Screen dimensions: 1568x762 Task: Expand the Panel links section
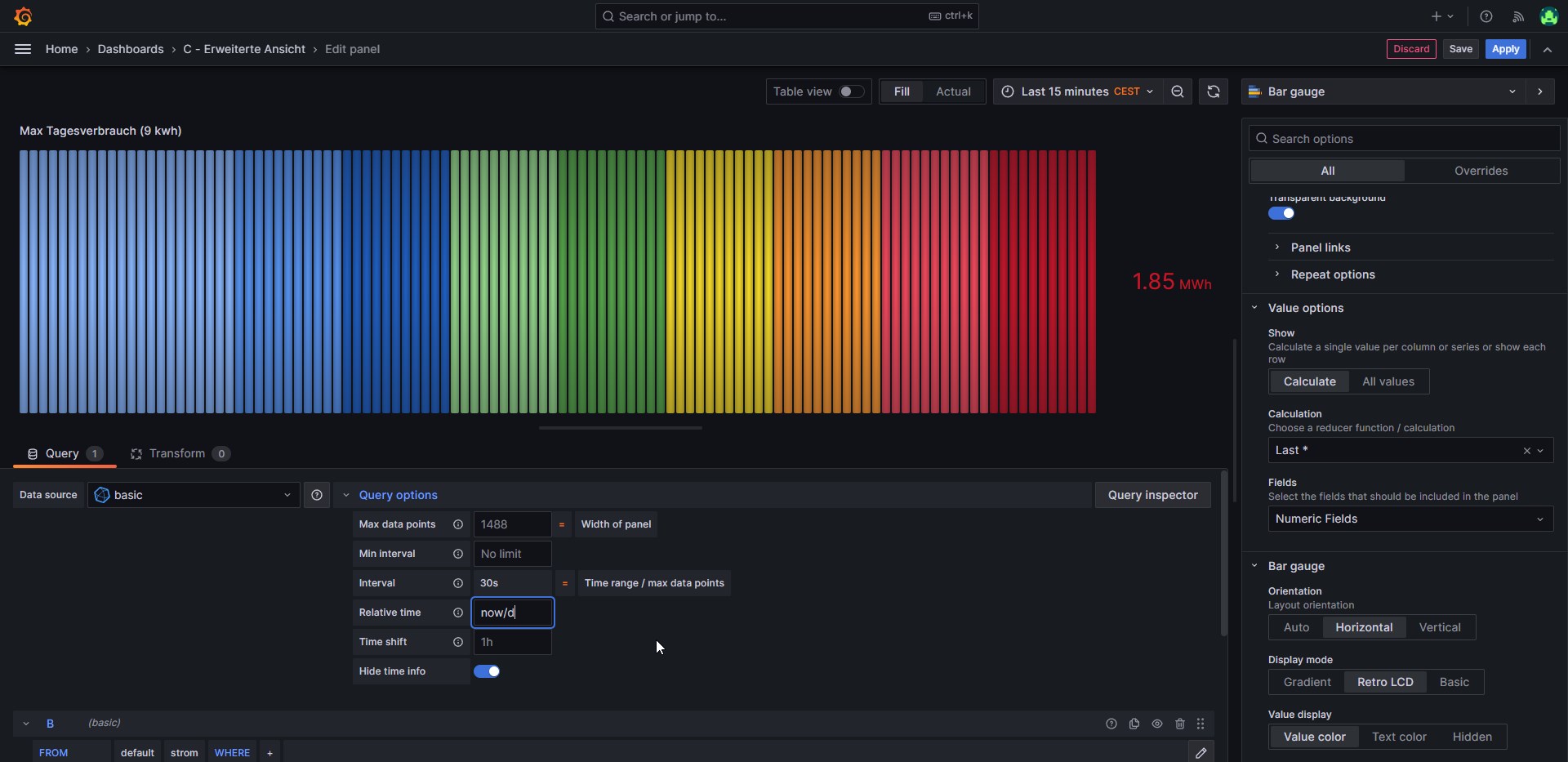pos(1320,247)
